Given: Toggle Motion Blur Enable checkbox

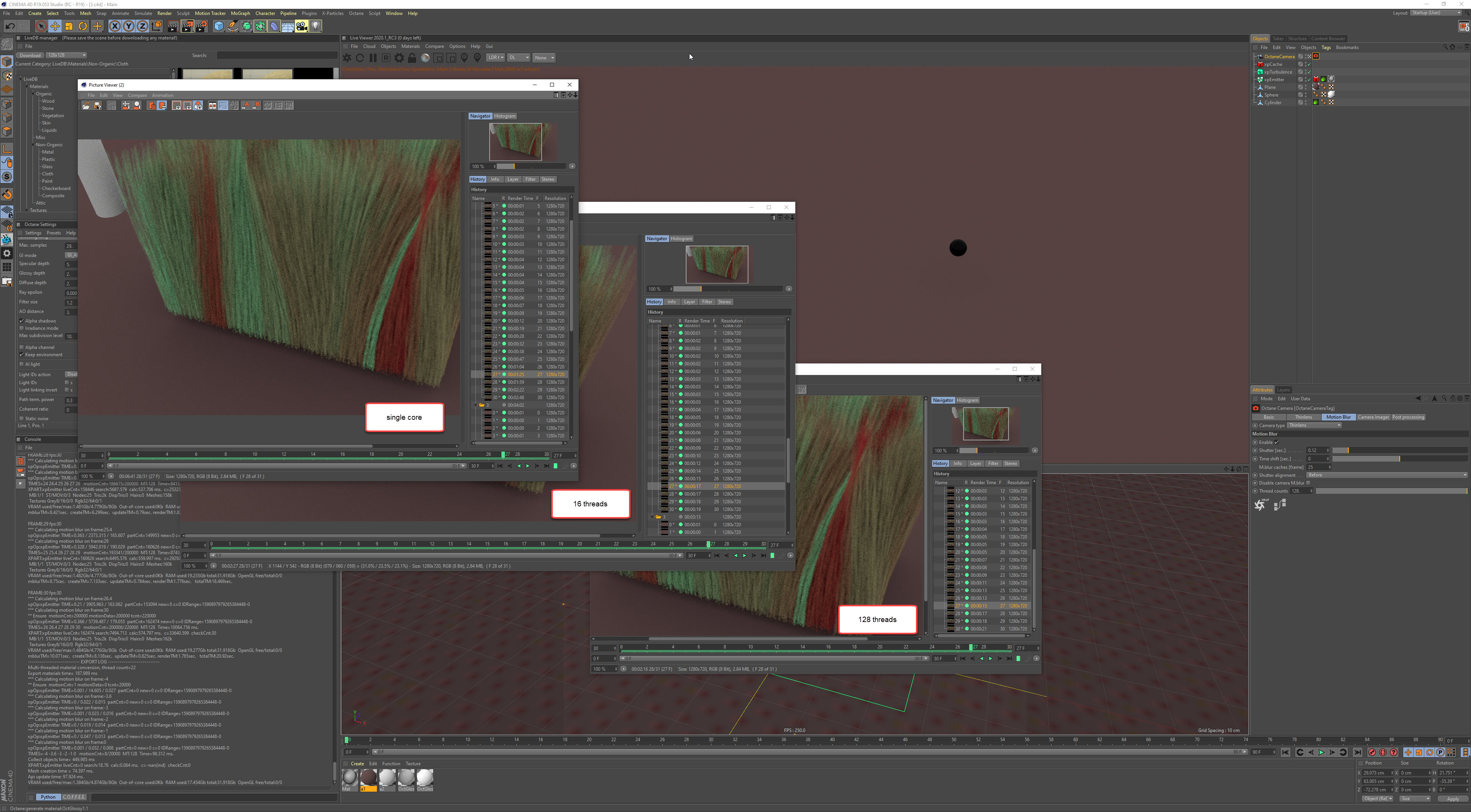Looking at the screenshot, I should click(x=1277, y=442).
